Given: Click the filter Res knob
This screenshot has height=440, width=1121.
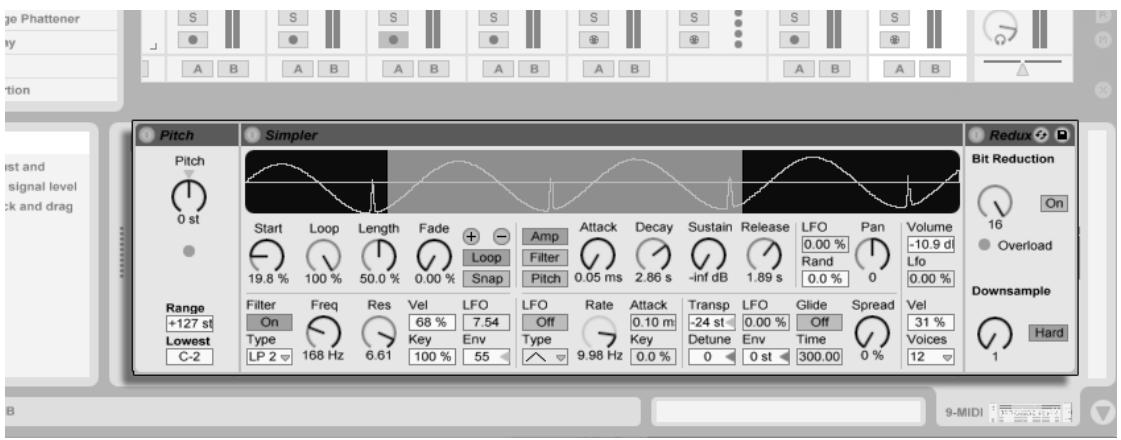Looking at the screenshot, I should (378, 331).
